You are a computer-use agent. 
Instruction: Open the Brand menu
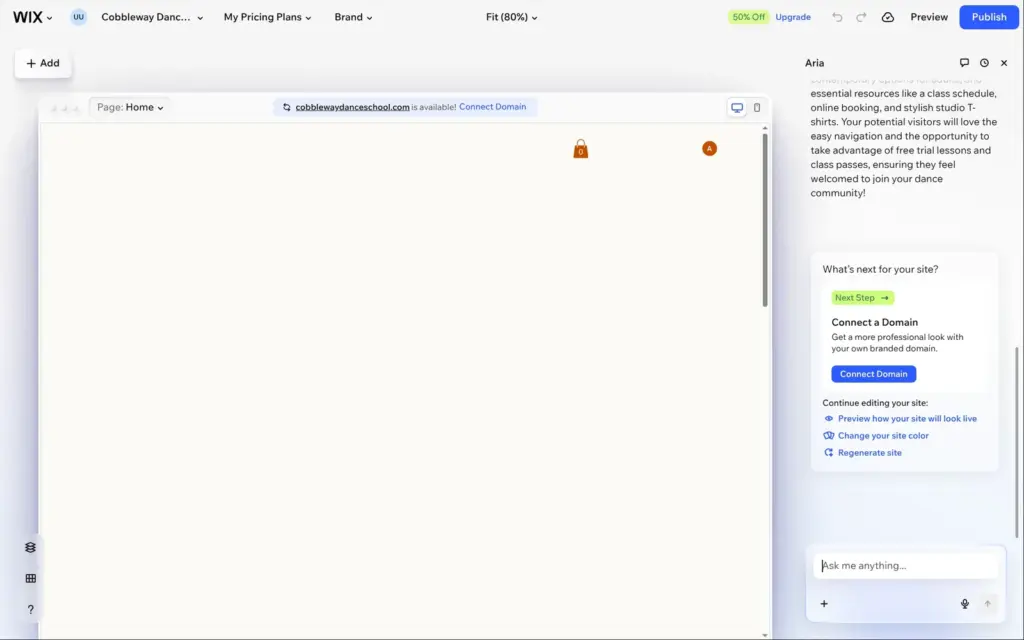point(353,18)
